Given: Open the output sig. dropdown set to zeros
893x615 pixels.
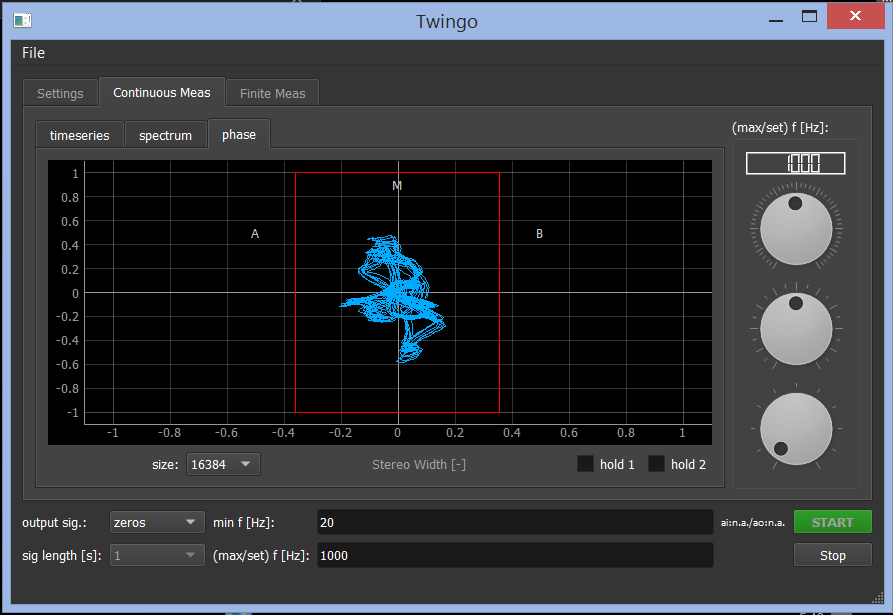Looking at the screenshot, I should (x=157, y=522).
